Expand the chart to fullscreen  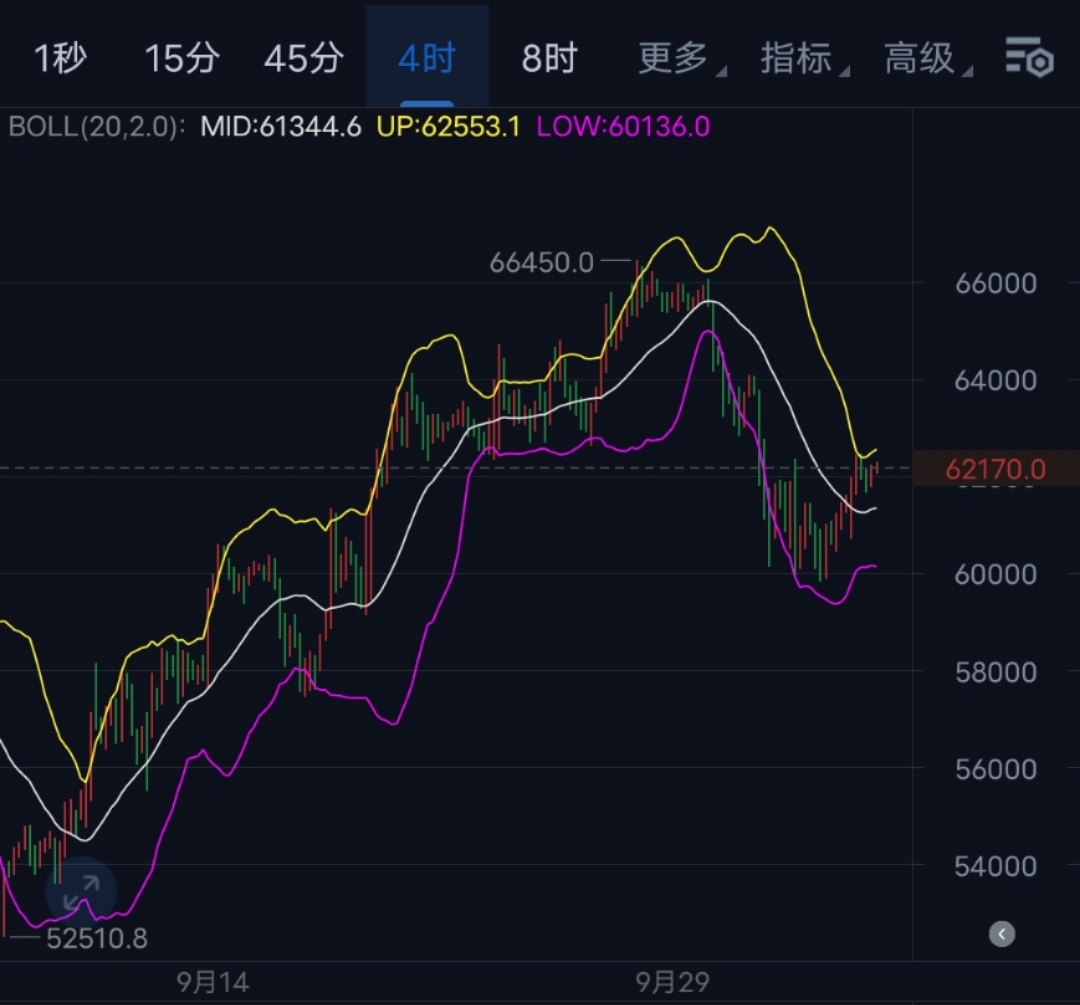coord(81,890)
